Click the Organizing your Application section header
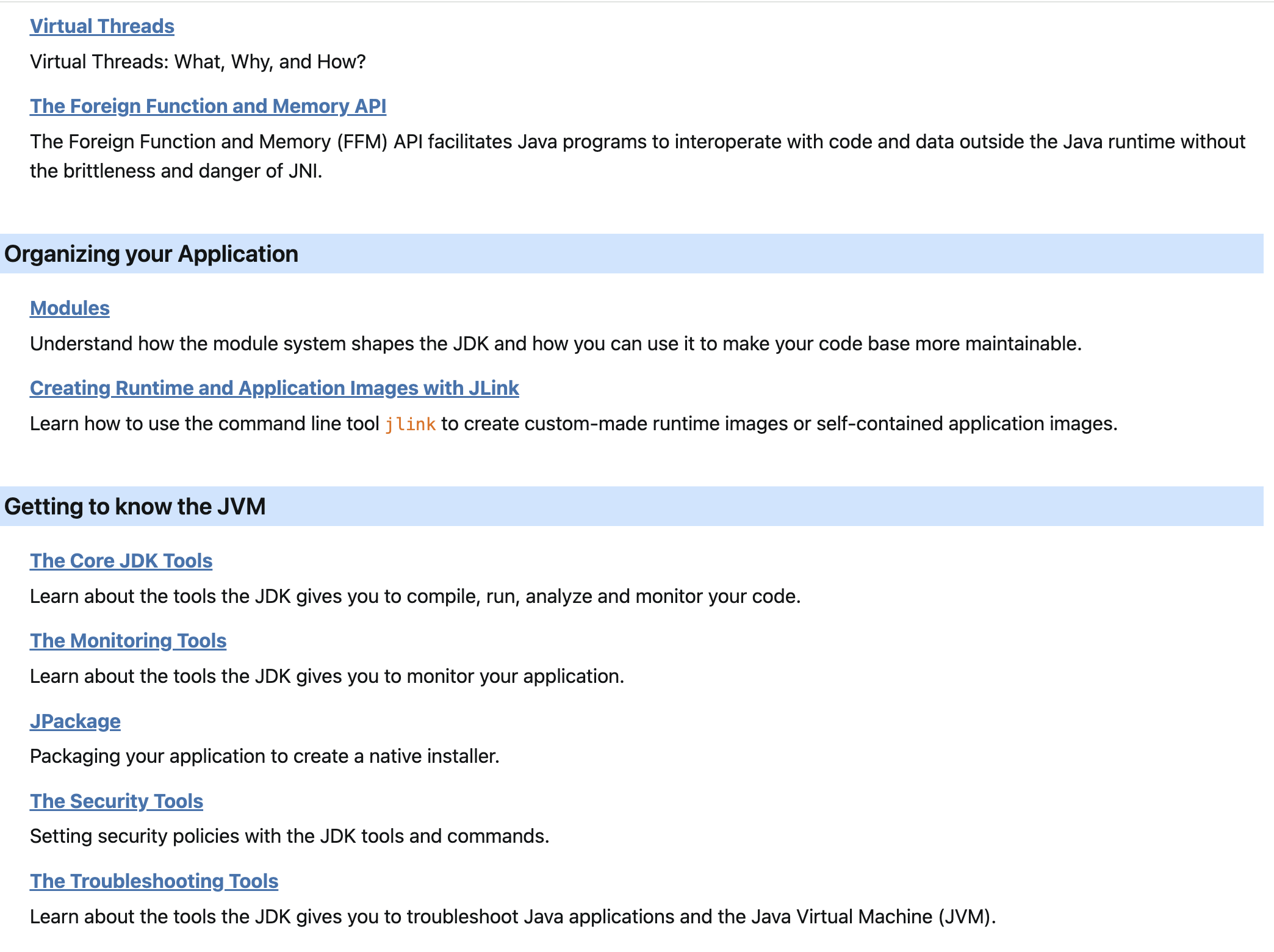Image resolution: width=1274 pixels, height=952 pixels. point(151,254)
